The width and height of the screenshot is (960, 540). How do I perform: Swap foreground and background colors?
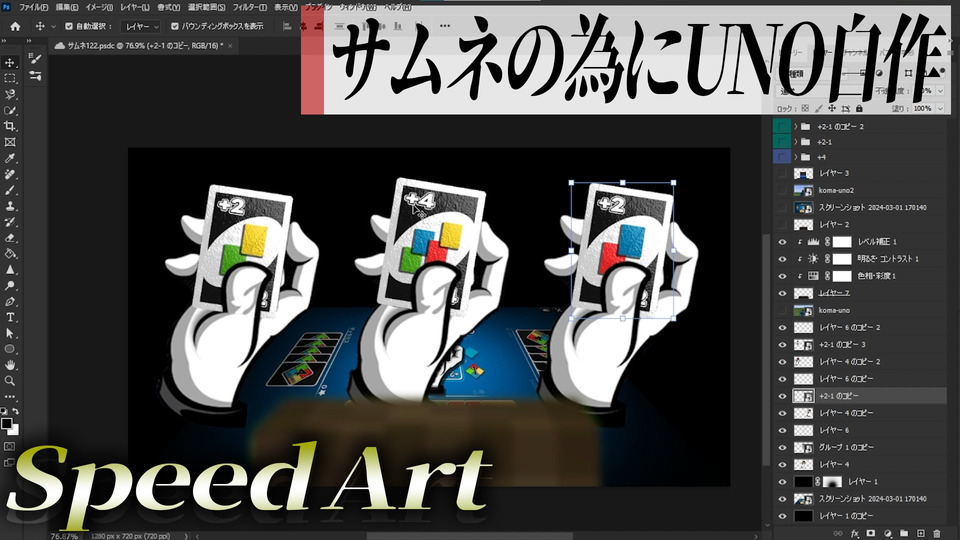(x=15, y=411)
